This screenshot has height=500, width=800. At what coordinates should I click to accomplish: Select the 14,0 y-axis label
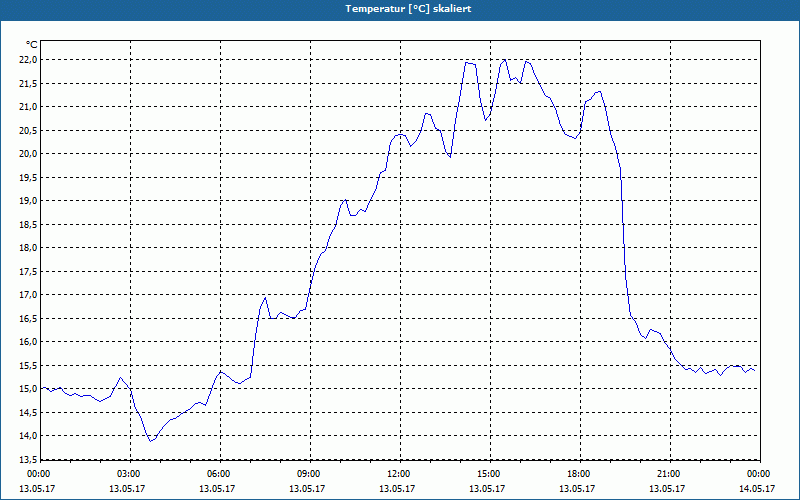pos(29,435)
